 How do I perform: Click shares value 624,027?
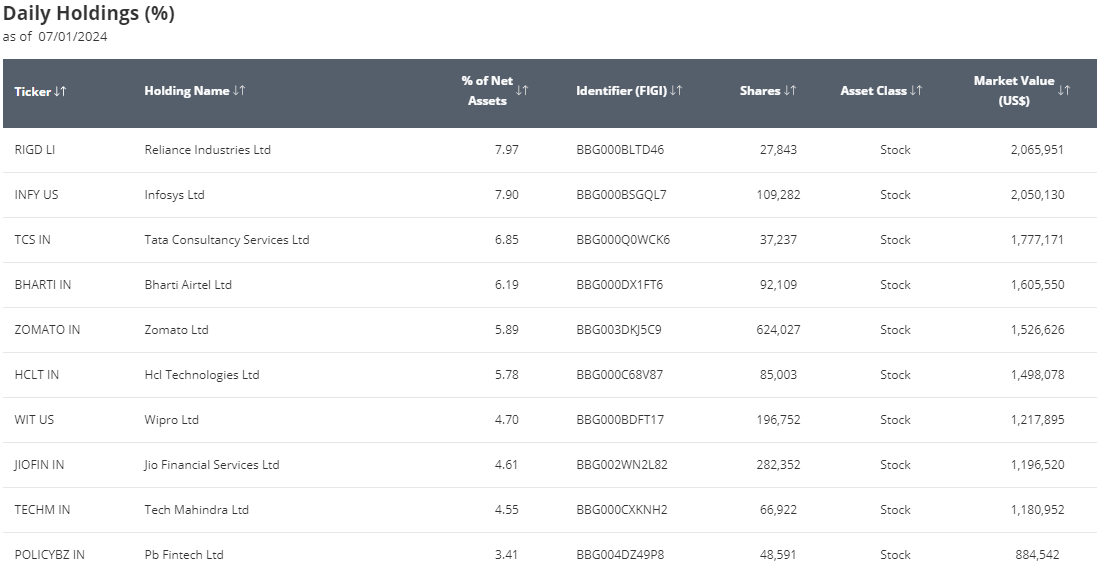click(x=778, y=330)
